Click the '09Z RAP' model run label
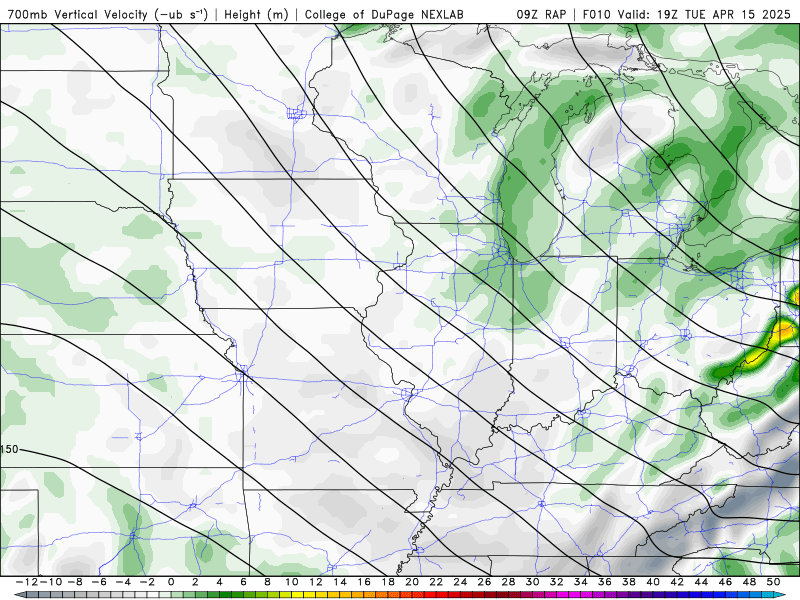Image resolution: width=800 pixels, height=600 pixels. (541, 14)
